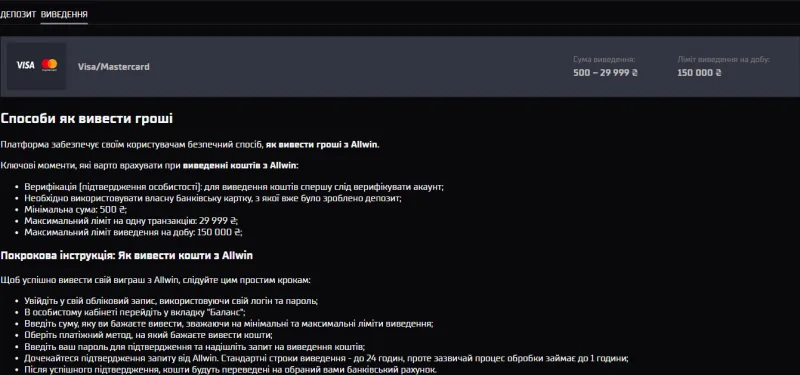Click the '150 000 ₴' daily limit value
The image size is (800, 375).
coord(699,73)
